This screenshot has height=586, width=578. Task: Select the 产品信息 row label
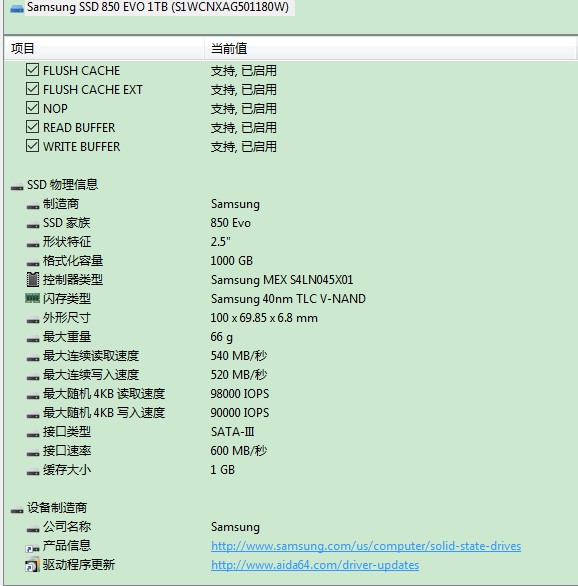(67, 546)
